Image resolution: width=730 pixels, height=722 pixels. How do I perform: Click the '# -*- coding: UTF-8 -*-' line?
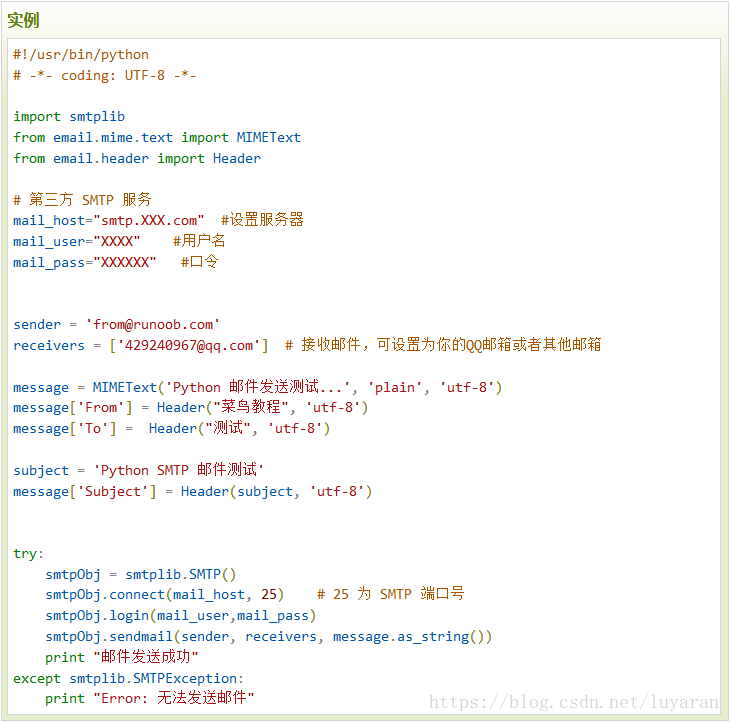[105, 75]
